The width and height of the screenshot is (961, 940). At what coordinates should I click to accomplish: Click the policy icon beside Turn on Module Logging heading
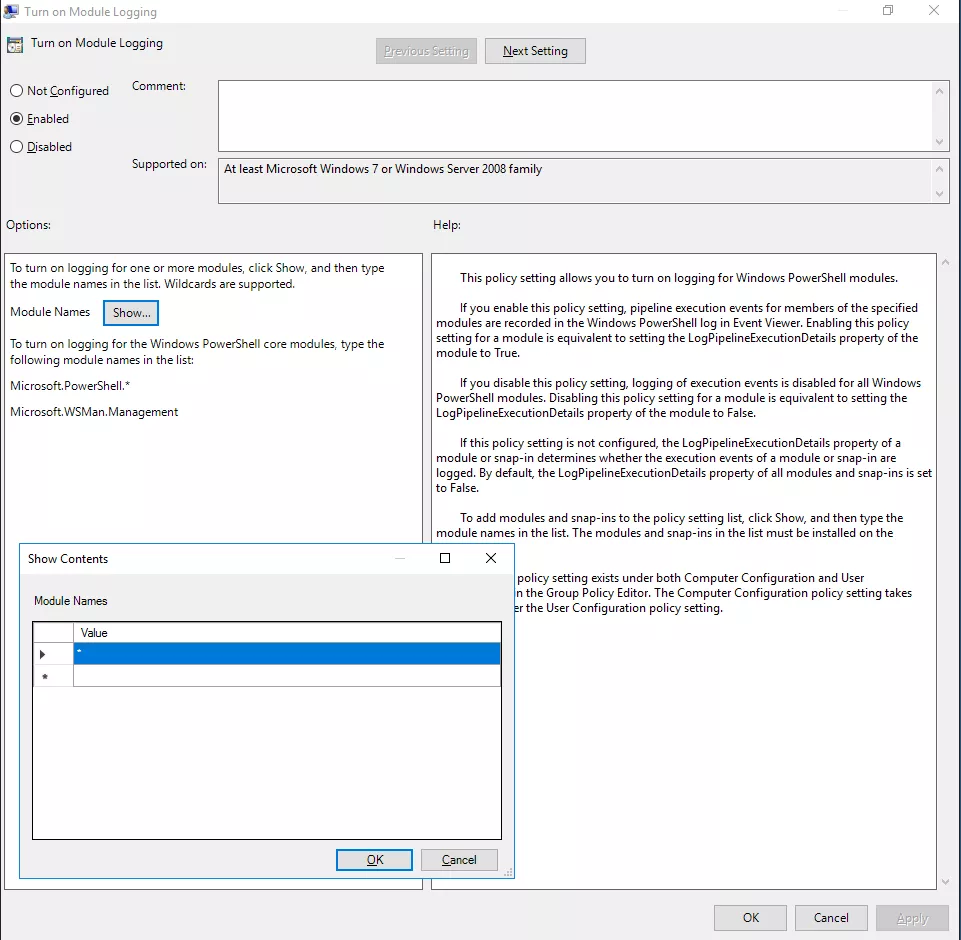pos(14,45)
